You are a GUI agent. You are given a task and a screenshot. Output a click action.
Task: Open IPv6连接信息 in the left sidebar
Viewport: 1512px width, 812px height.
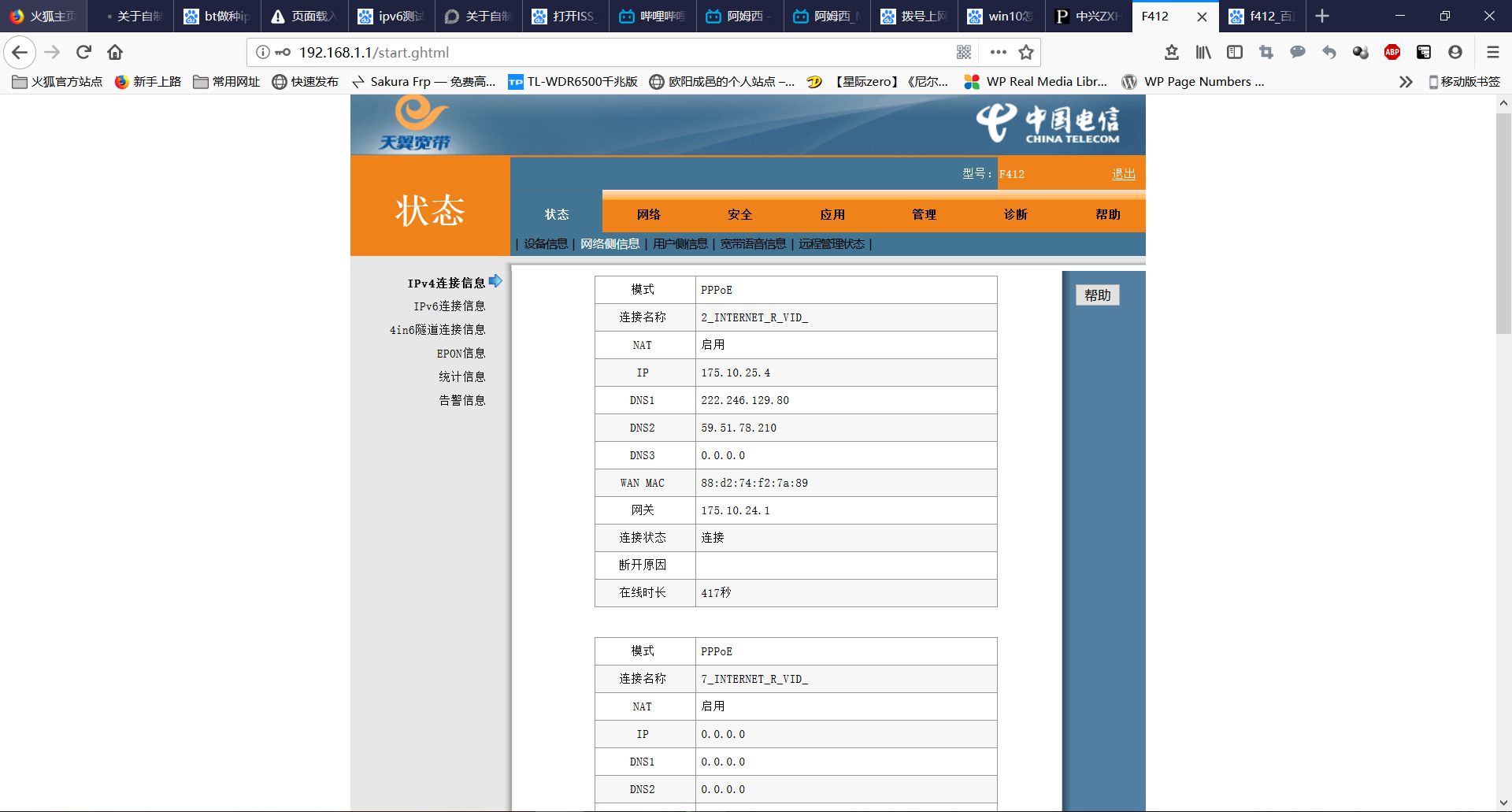coord(449,306)
